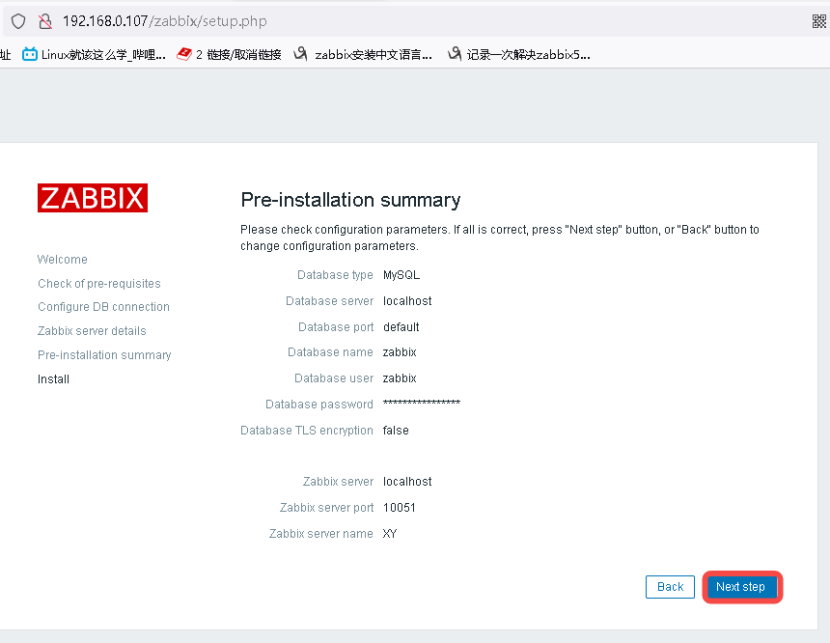The image size is (830, 643).
Task: Click the insecure connection lock icon
Action: [46, 21]
